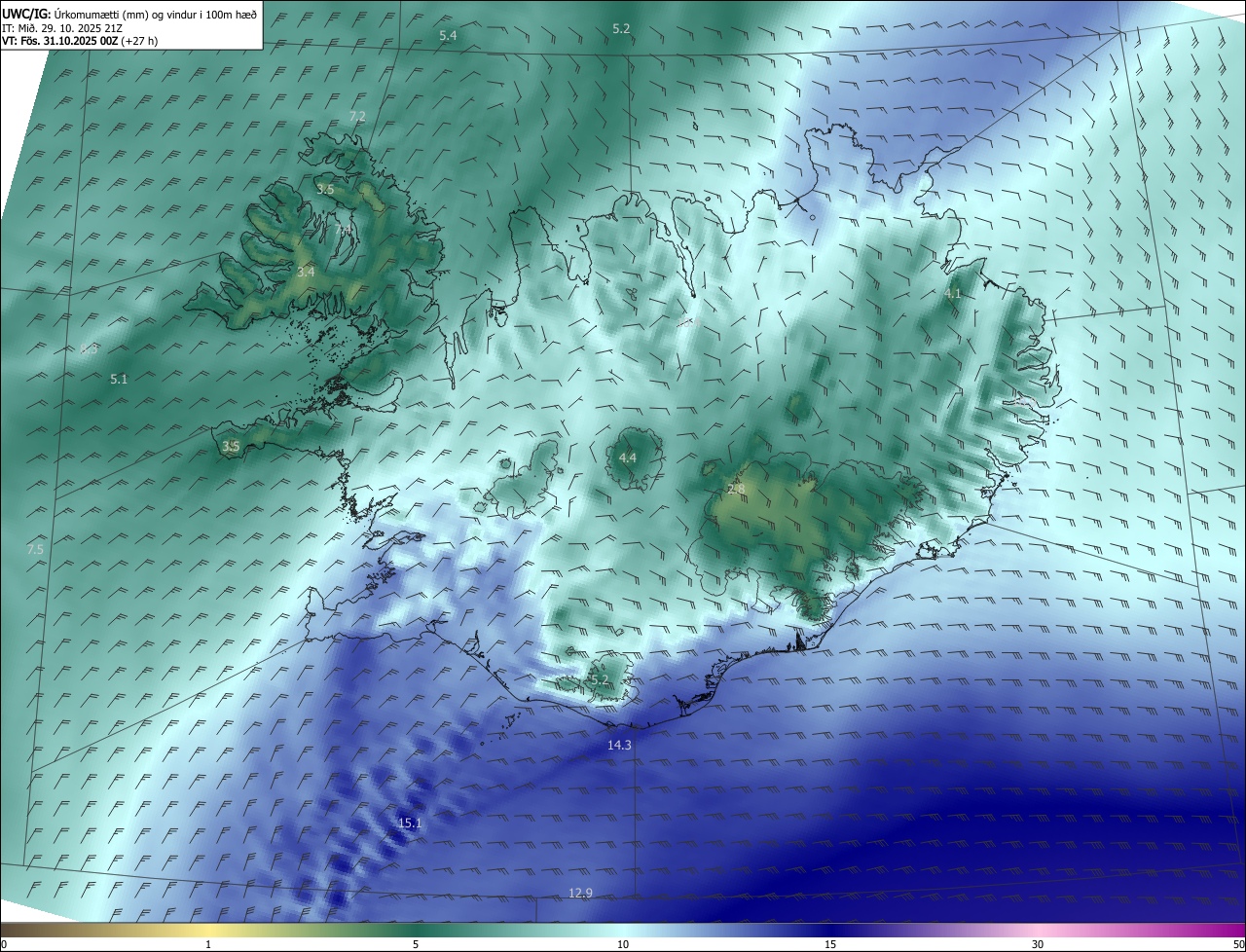Viewport: 1246px width, 952px height.
Task: Click the colorbar tick label "1"
Action: tap(208, 944)
